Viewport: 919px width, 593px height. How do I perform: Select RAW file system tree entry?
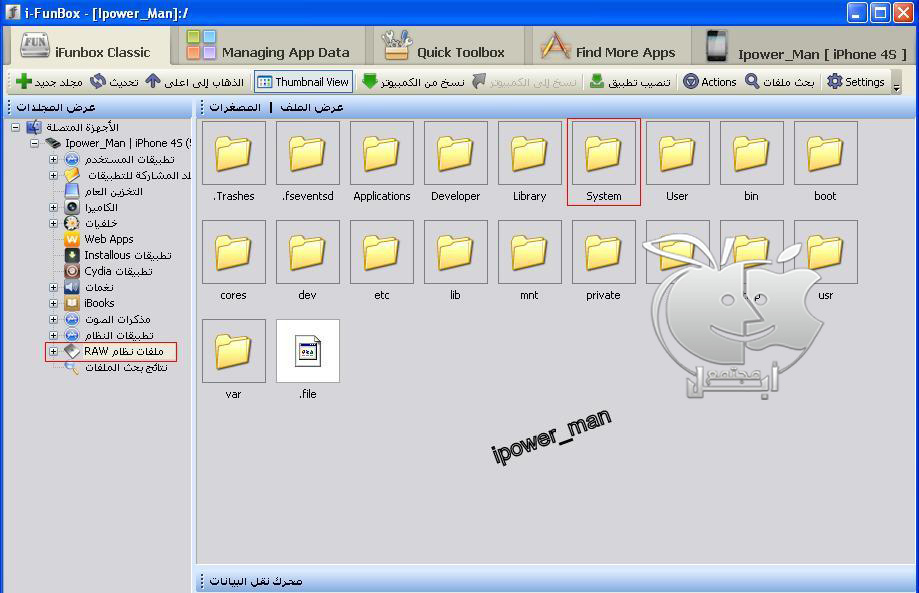pyautogui.click(x=124, y=351)
